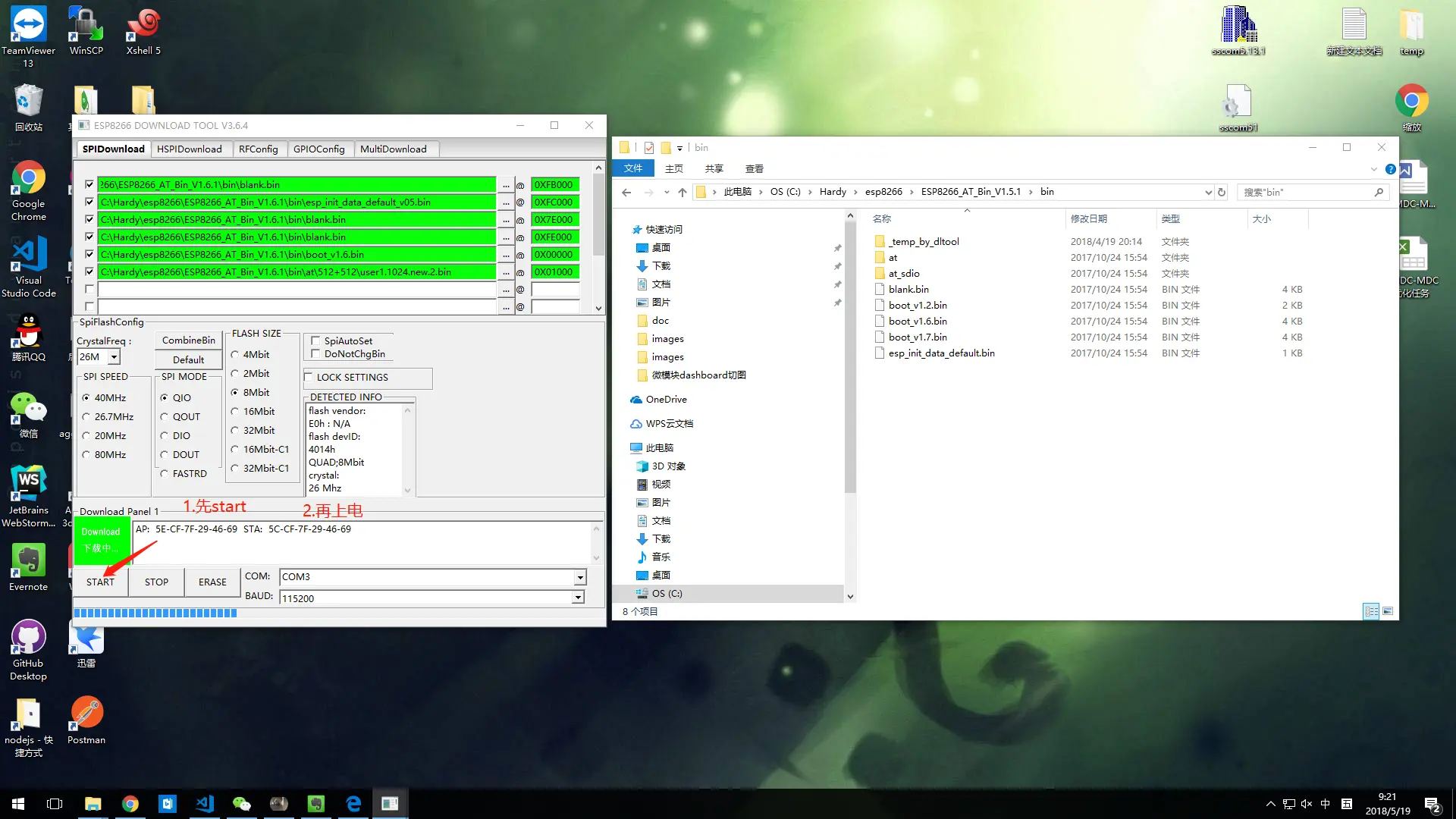This screenshot has width=1456, height=819.
Task: Switch to HSPIDownload tab
Action: tap(190, 149)
